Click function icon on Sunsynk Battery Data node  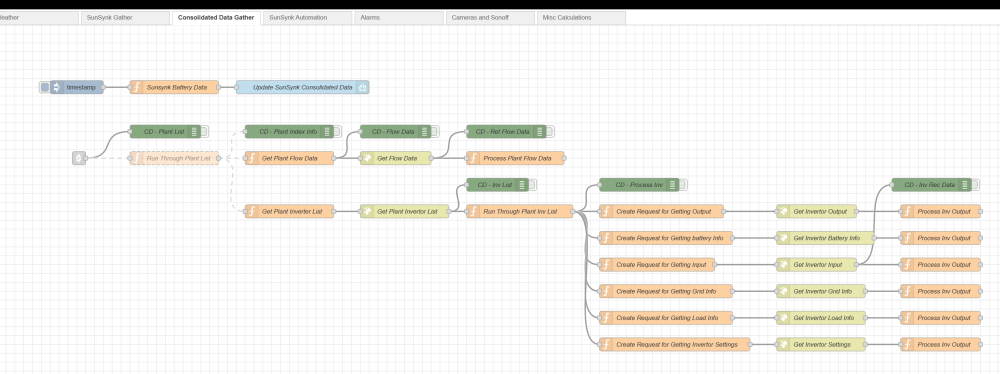(x=136, y=87)
